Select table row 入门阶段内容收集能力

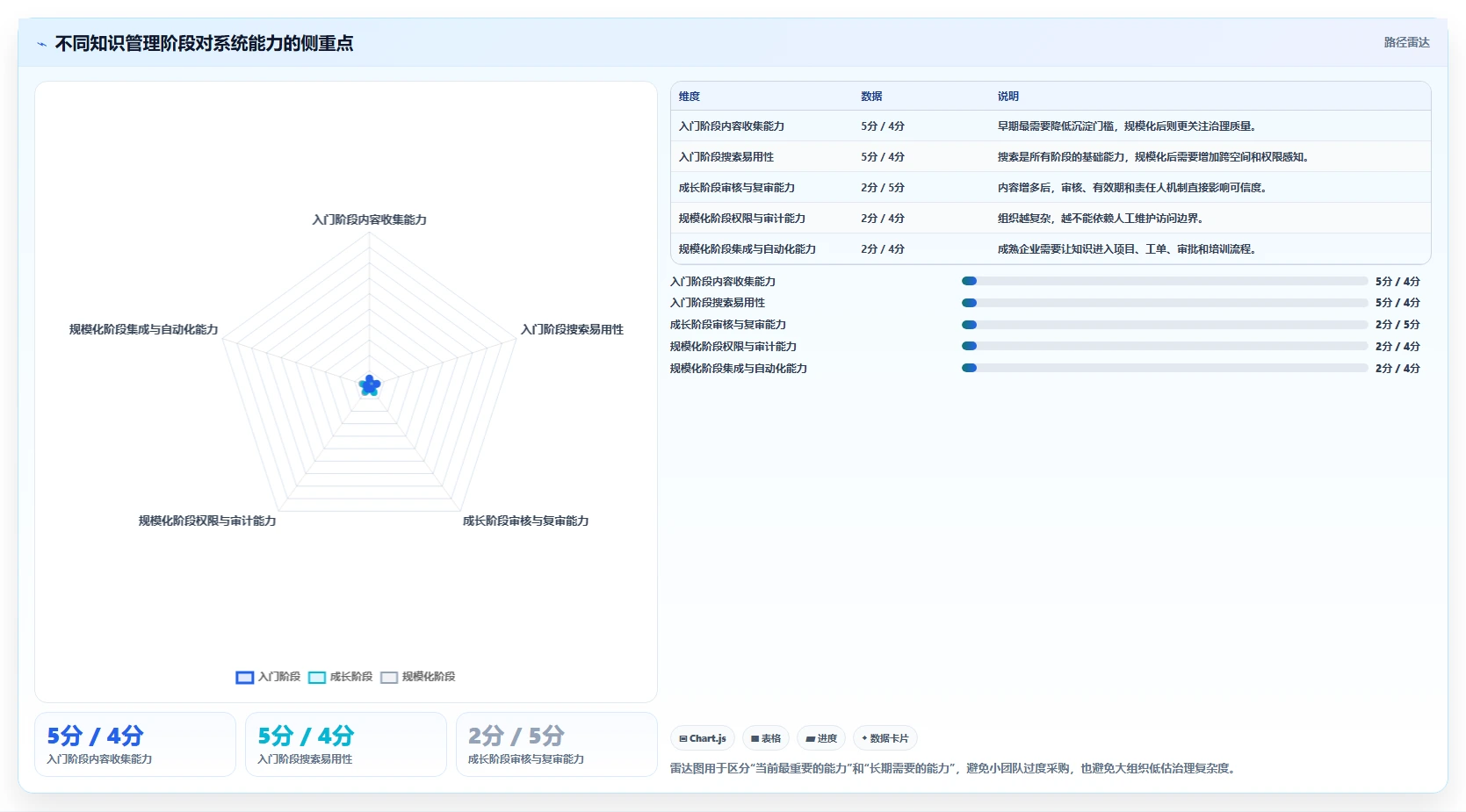(1051, 126)
